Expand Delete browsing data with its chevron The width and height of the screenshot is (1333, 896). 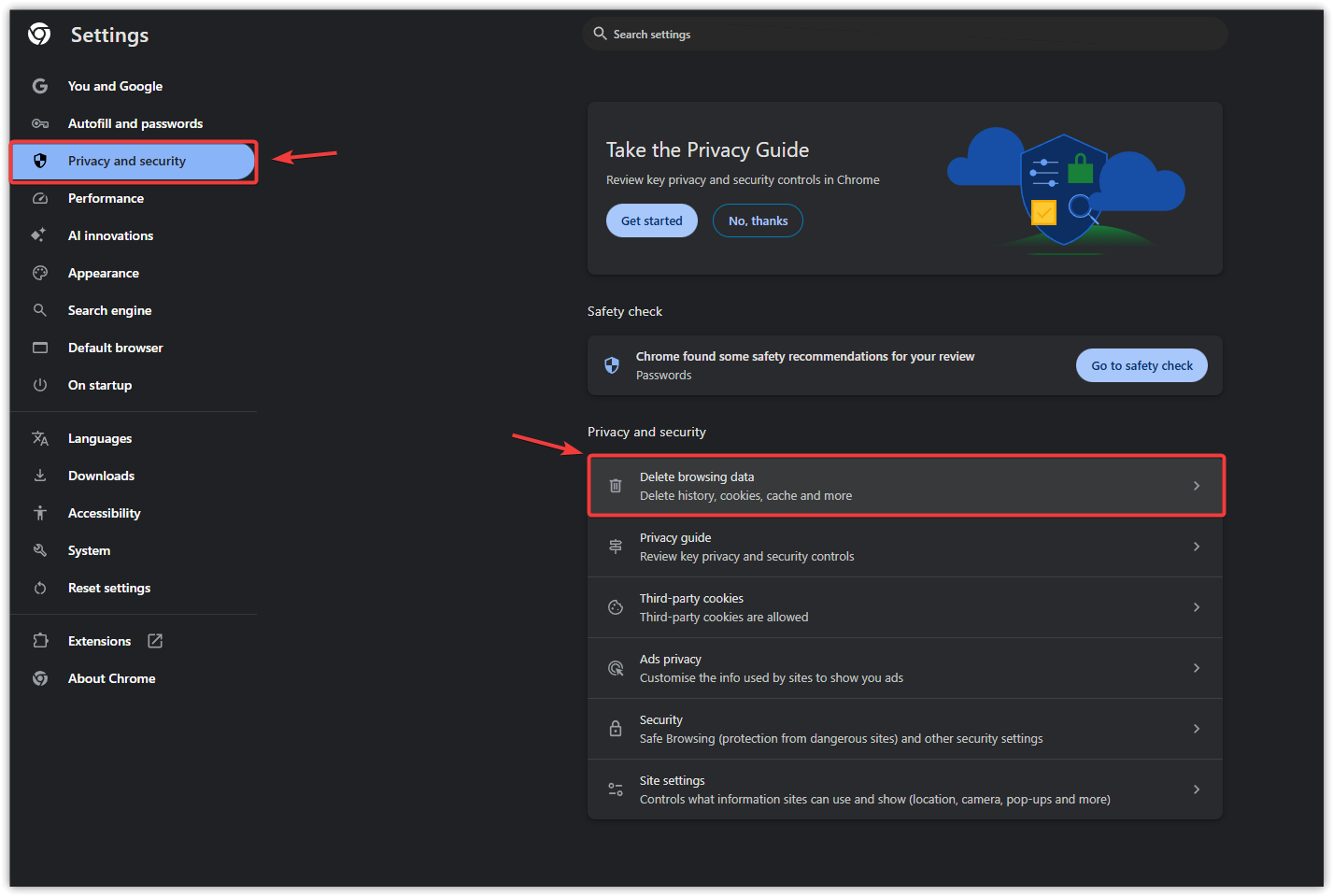pyautogui.click(x=1197, y=486)
